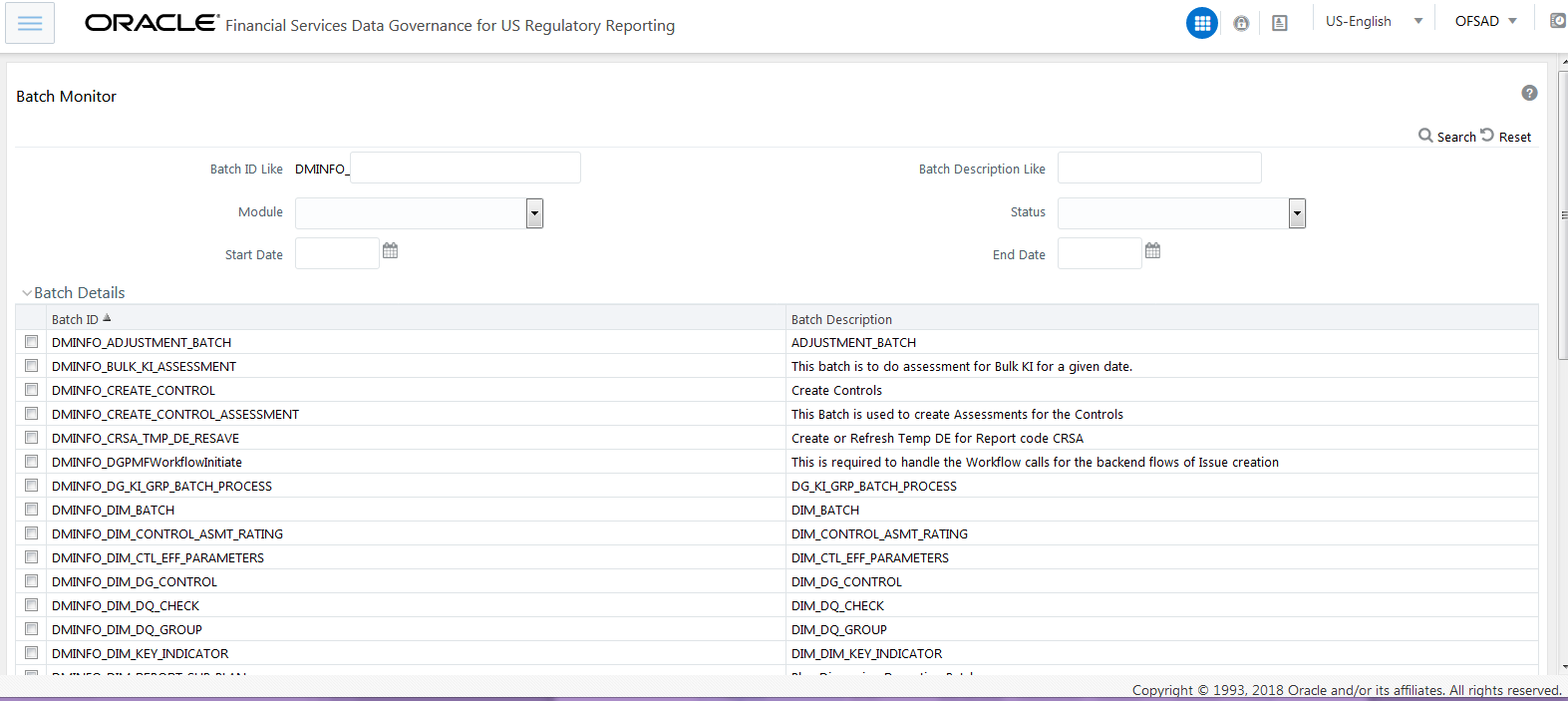Viewport: 1568px width, 701px height.
Task: Focus the Batch Description Like field
Action: [1159, 168]
